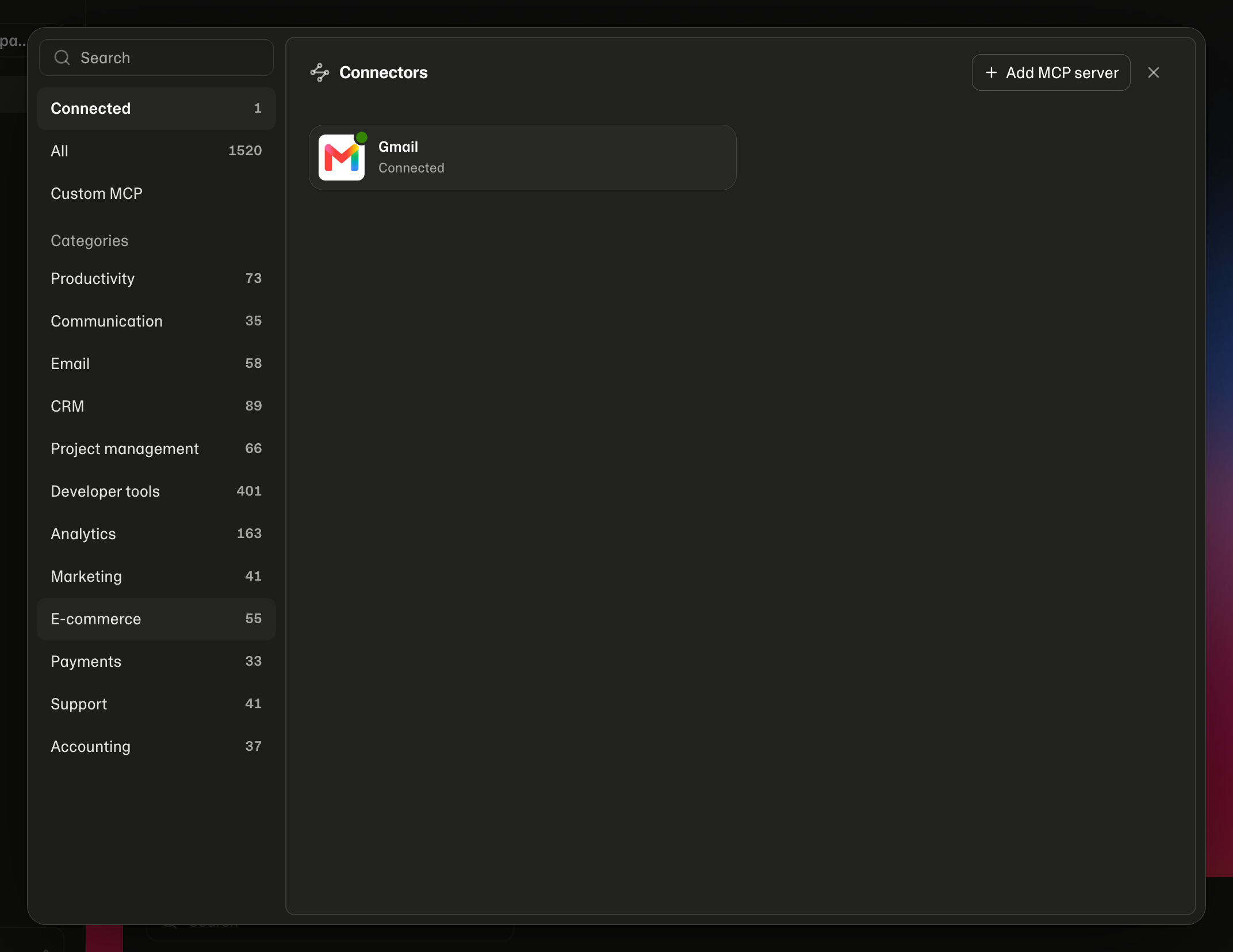Focus the Search input field
This screenshot has height=952, width=1233.
(x=156, y=57)
